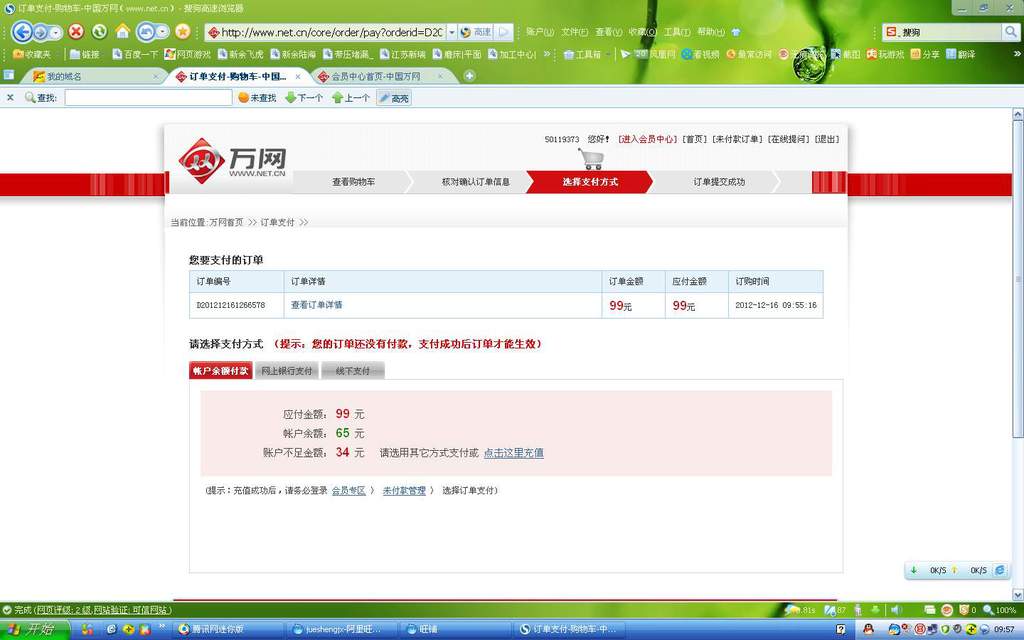The image size is (1024, 640).
Task: Click 下一个 find next button
Action: pyautogui.click(x=304, y=98)
